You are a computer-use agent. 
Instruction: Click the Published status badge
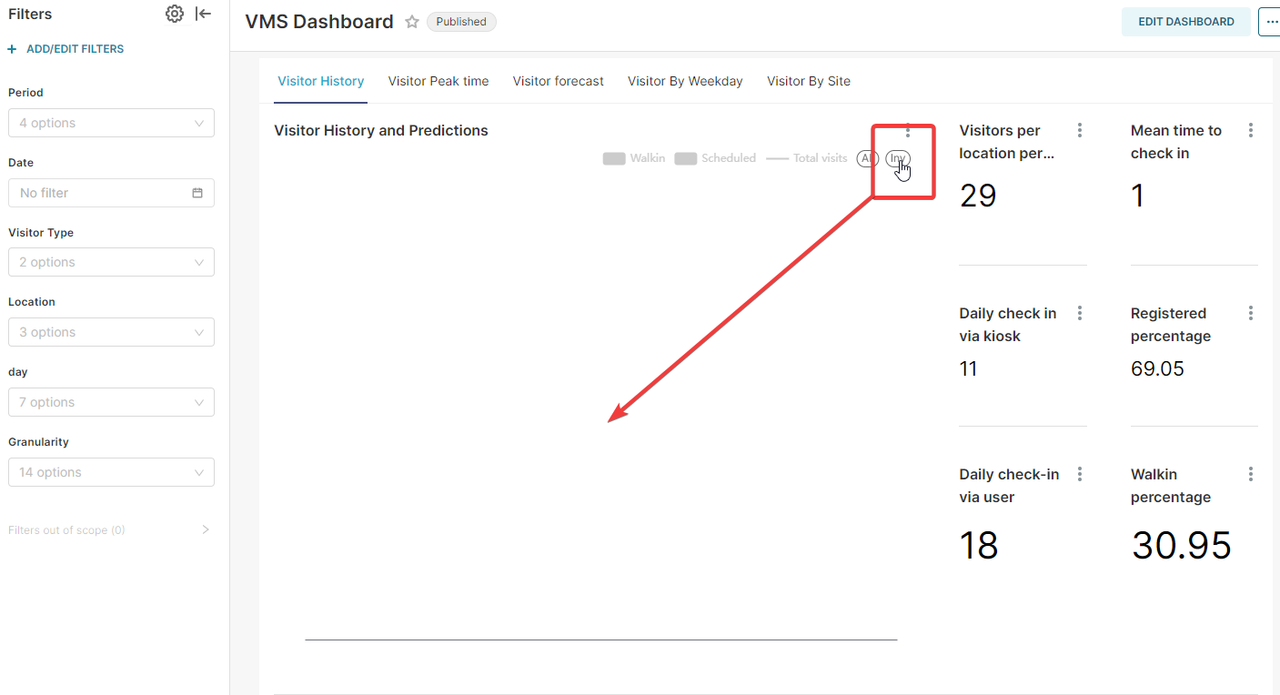(461, 22)
